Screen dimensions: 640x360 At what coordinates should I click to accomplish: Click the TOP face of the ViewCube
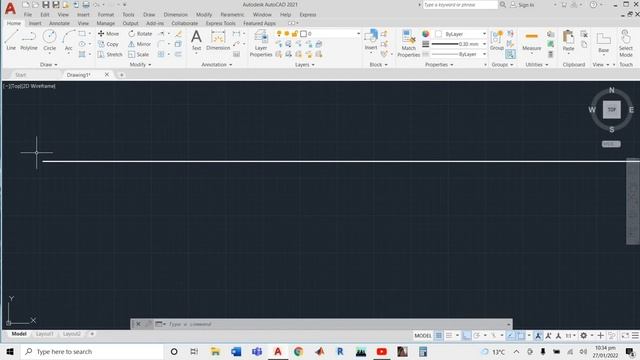(x=611, y=109)
